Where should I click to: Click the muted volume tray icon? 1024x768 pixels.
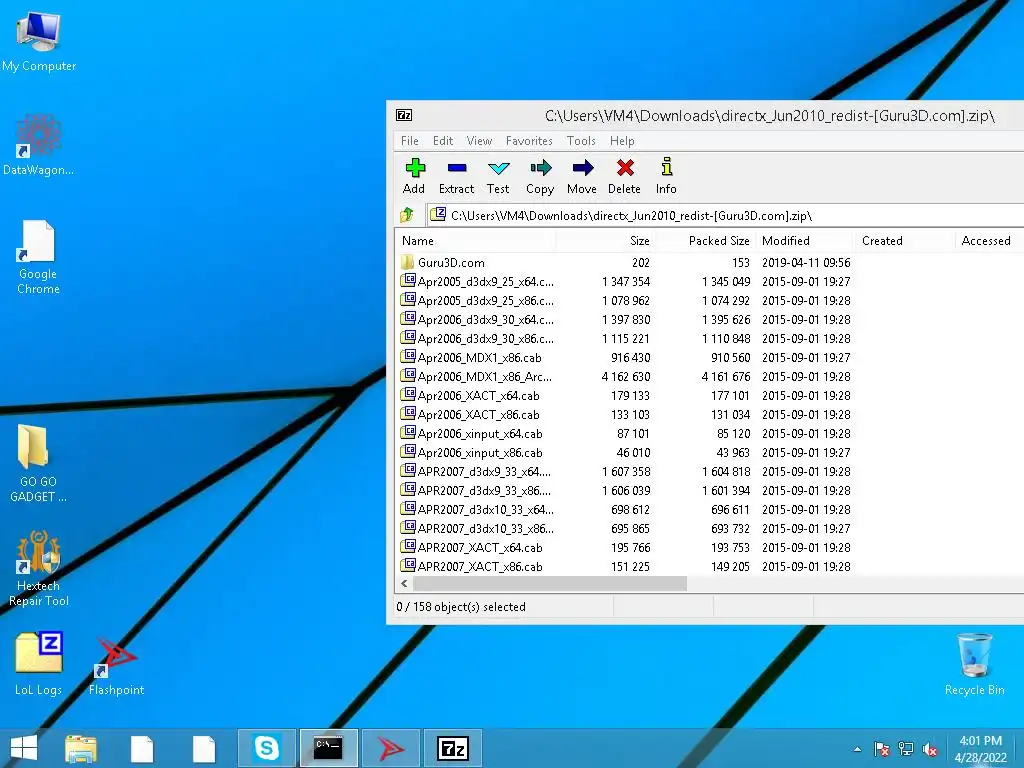pos(930,749)
